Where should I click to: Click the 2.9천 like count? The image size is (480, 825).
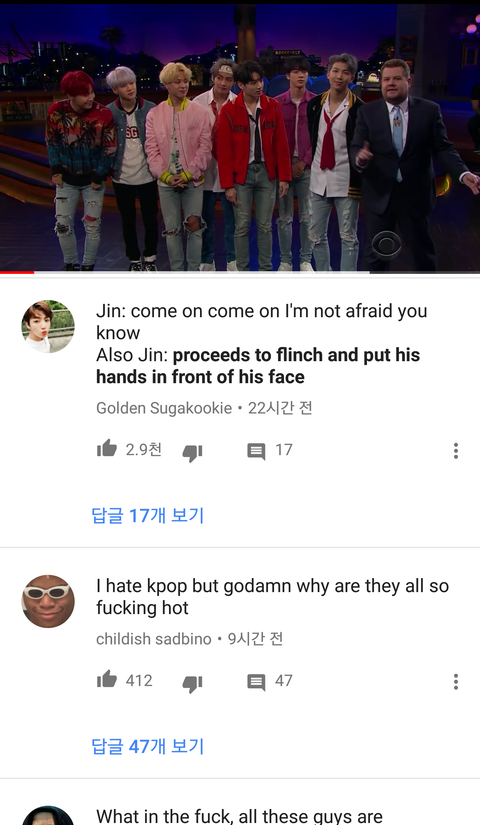(144, 449)
